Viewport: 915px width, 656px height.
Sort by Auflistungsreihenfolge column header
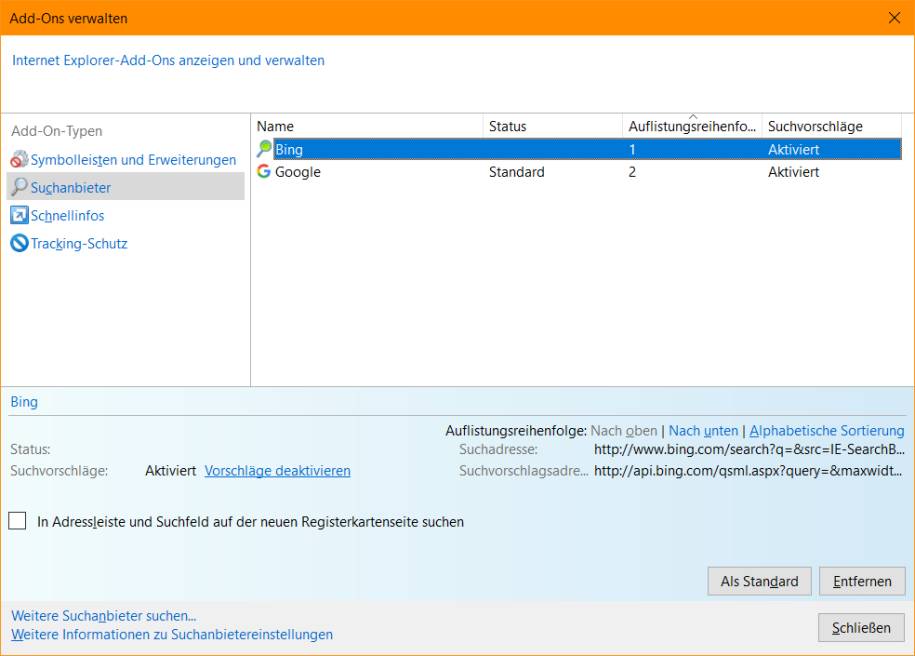(x=692, y=126)
